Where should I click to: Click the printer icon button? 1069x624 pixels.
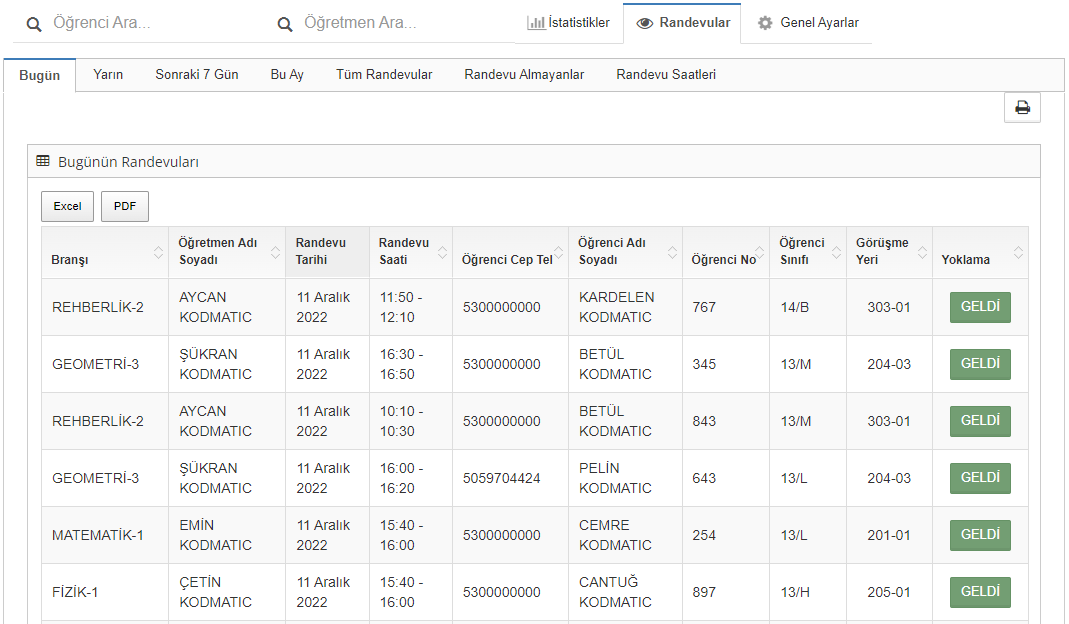pos(1022,108)
